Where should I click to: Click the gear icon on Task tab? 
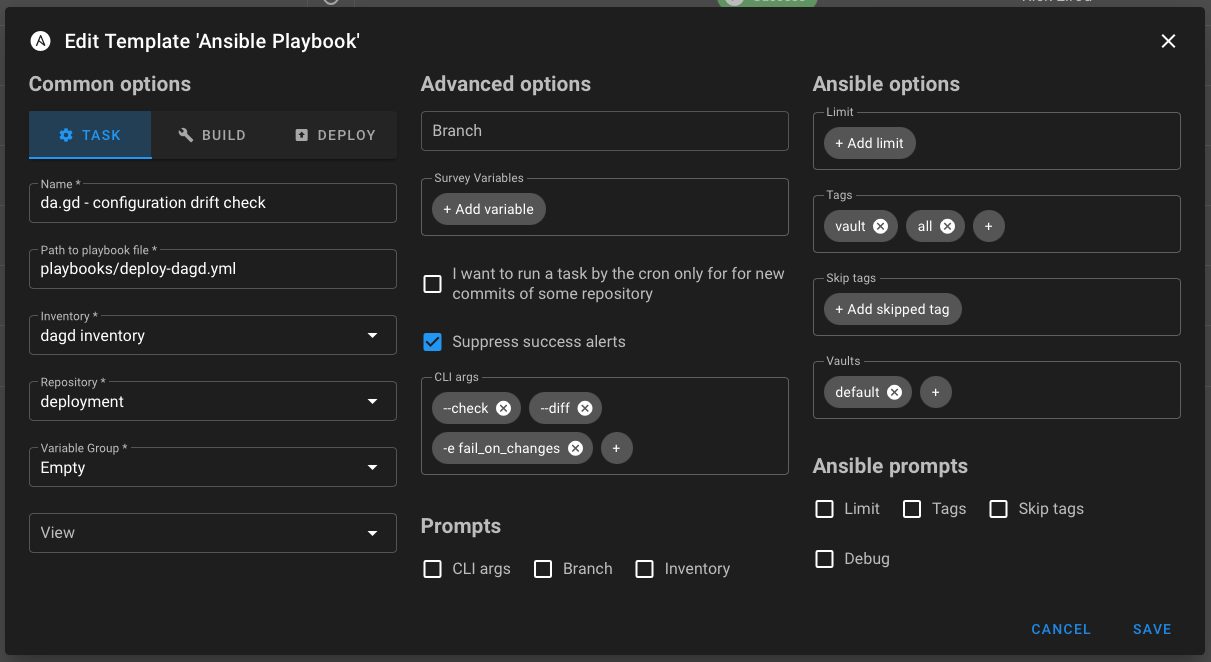[x=66, y=135]
